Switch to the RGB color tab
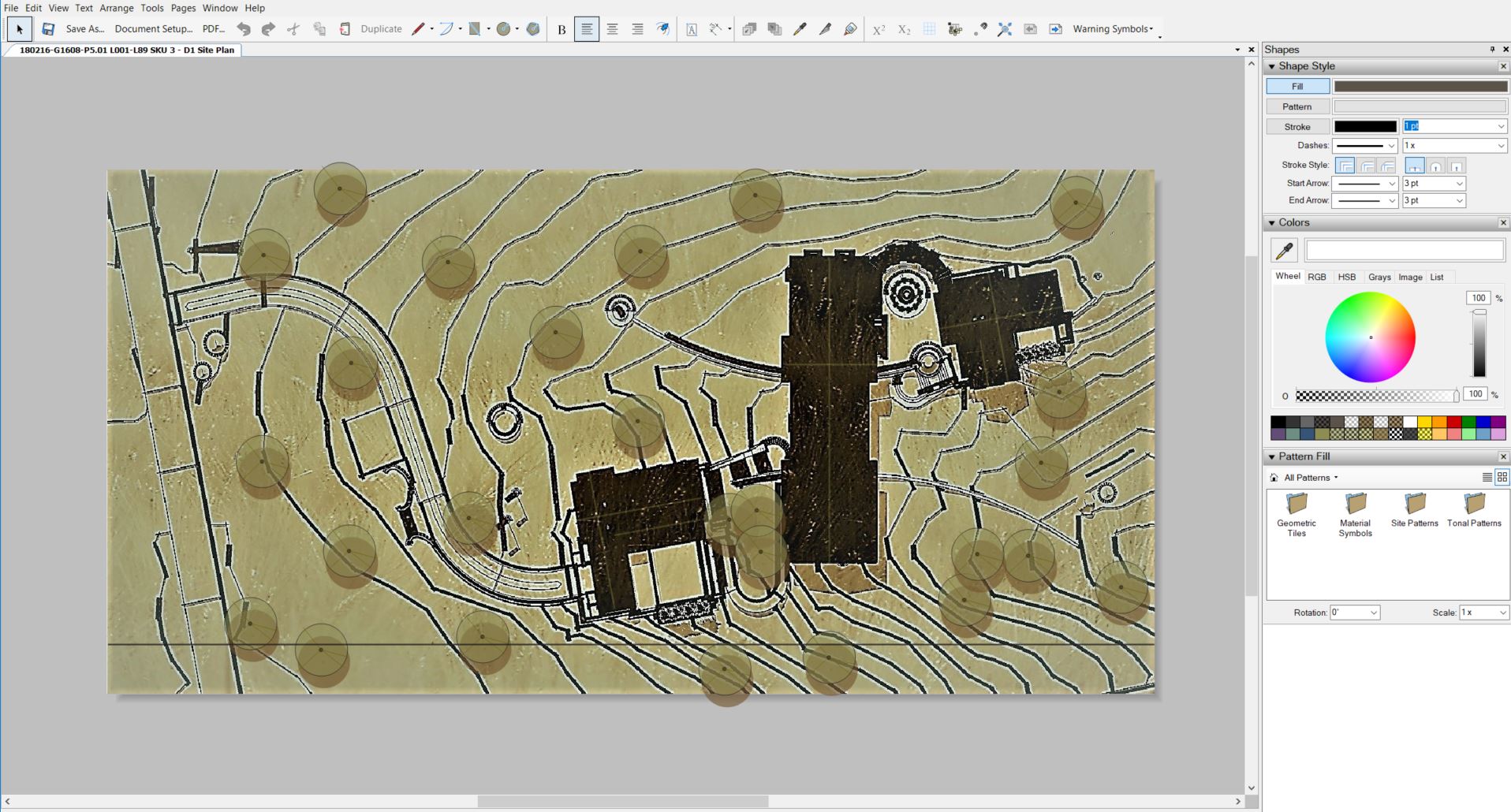This screenshot has height=812, width=1511. [x=1316, y=277]
